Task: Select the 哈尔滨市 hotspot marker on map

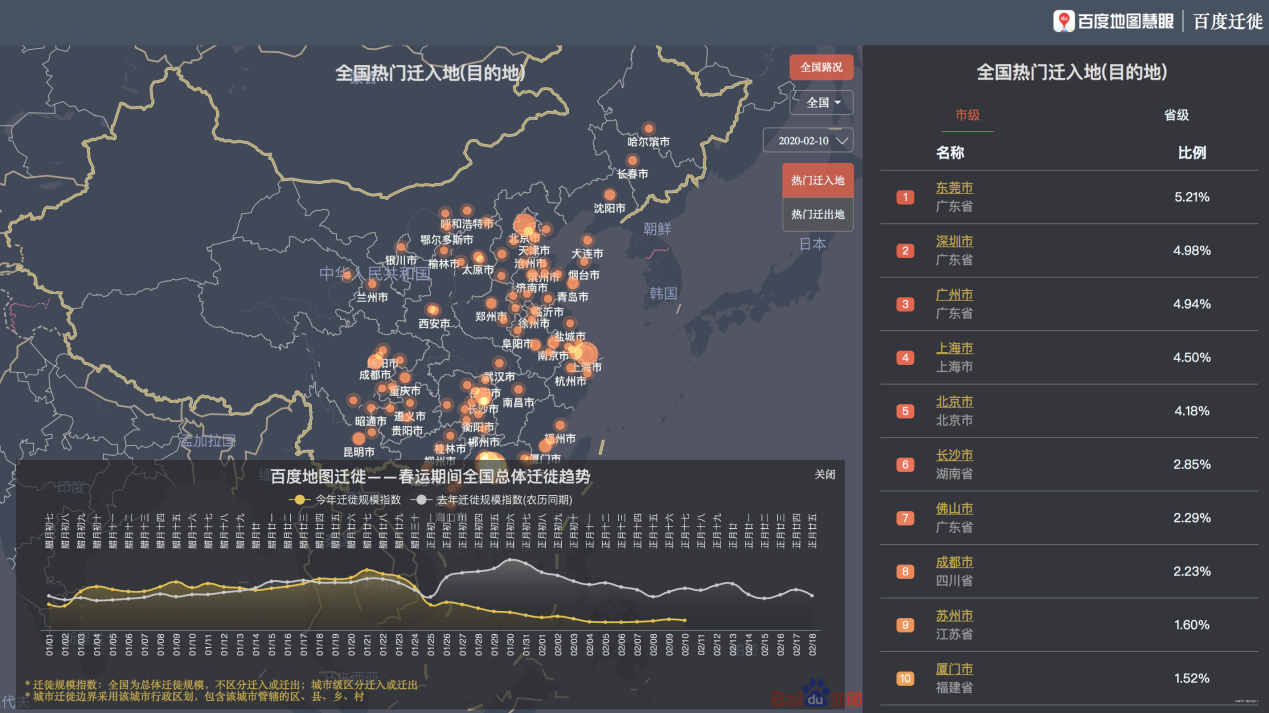Action: (x=649, y=128)
